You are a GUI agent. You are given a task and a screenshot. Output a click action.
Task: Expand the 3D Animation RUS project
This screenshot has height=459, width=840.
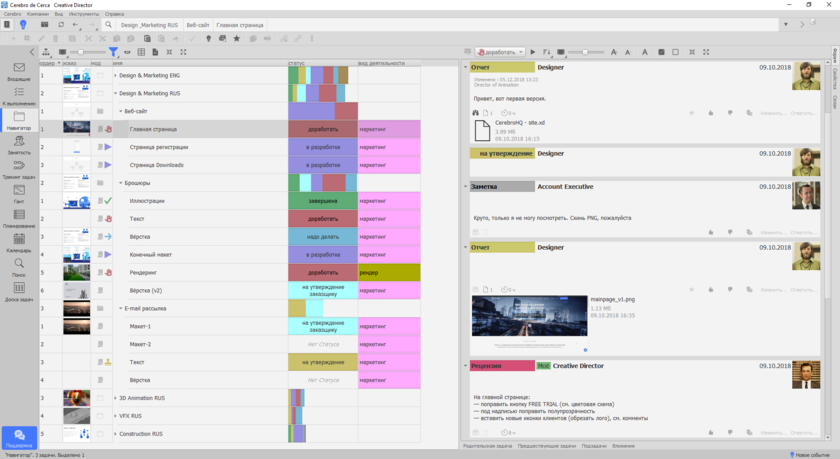(115, 398)
